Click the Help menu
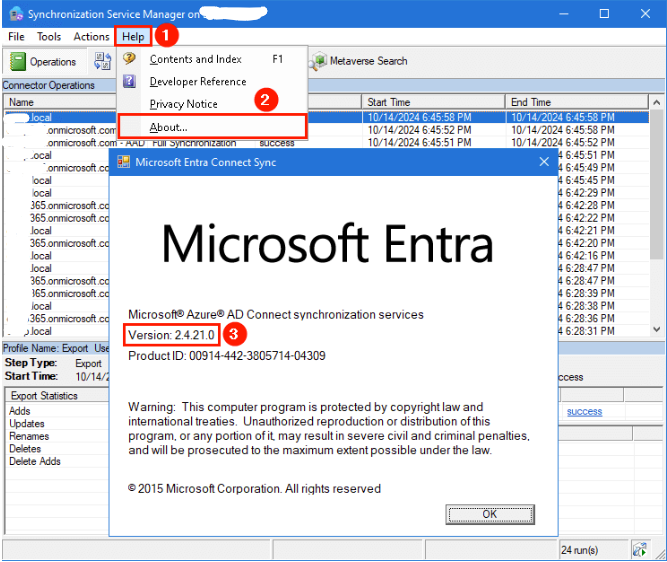The image size is (667, 562). (133, 37)
